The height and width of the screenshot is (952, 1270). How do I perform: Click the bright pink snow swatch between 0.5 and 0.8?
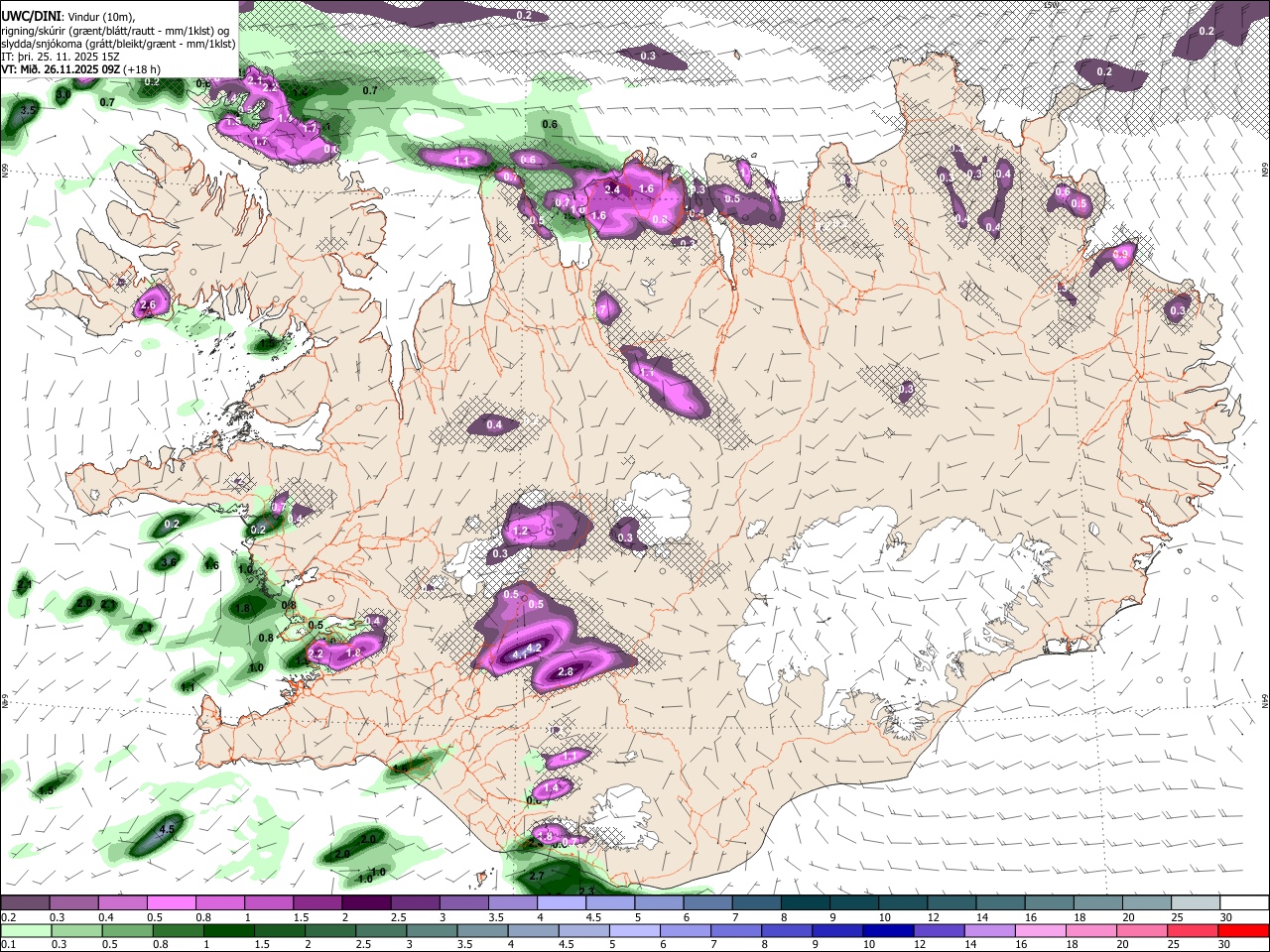[171, 902]
